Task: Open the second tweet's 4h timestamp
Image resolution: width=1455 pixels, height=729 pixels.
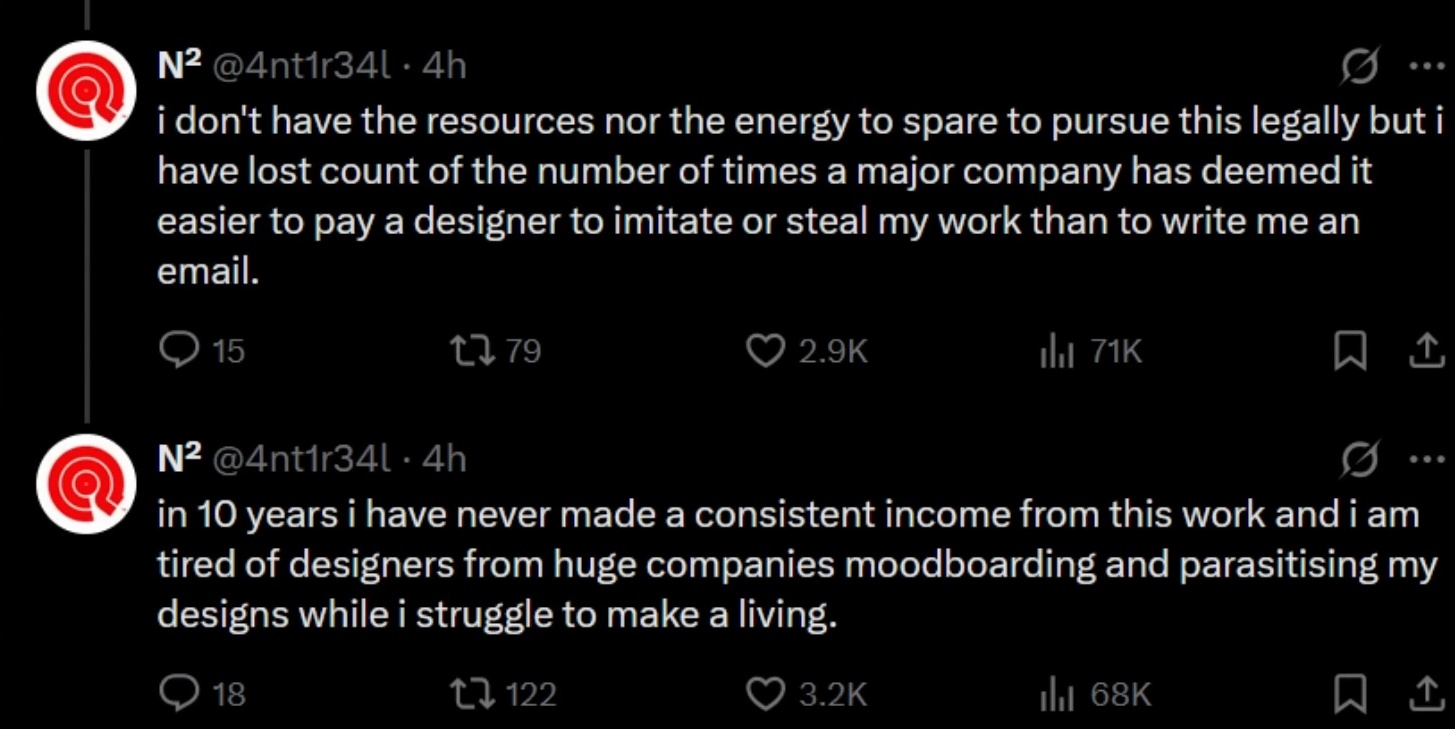Action: point(444,458)
